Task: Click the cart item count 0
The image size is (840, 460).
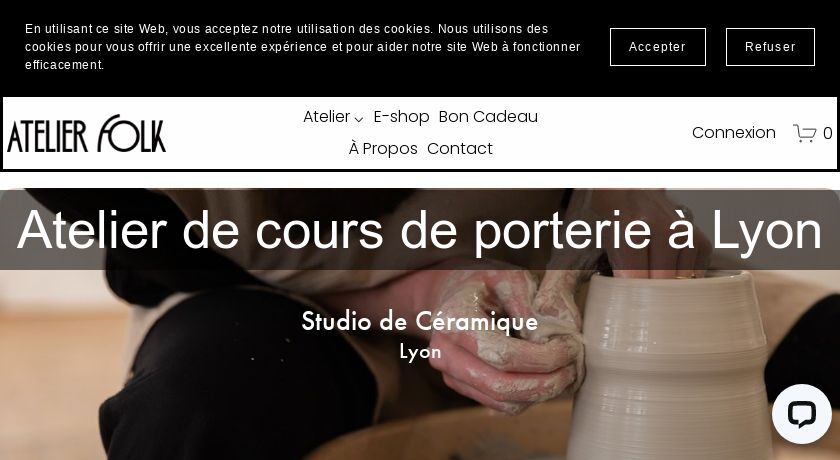Action: click(827, 133)
